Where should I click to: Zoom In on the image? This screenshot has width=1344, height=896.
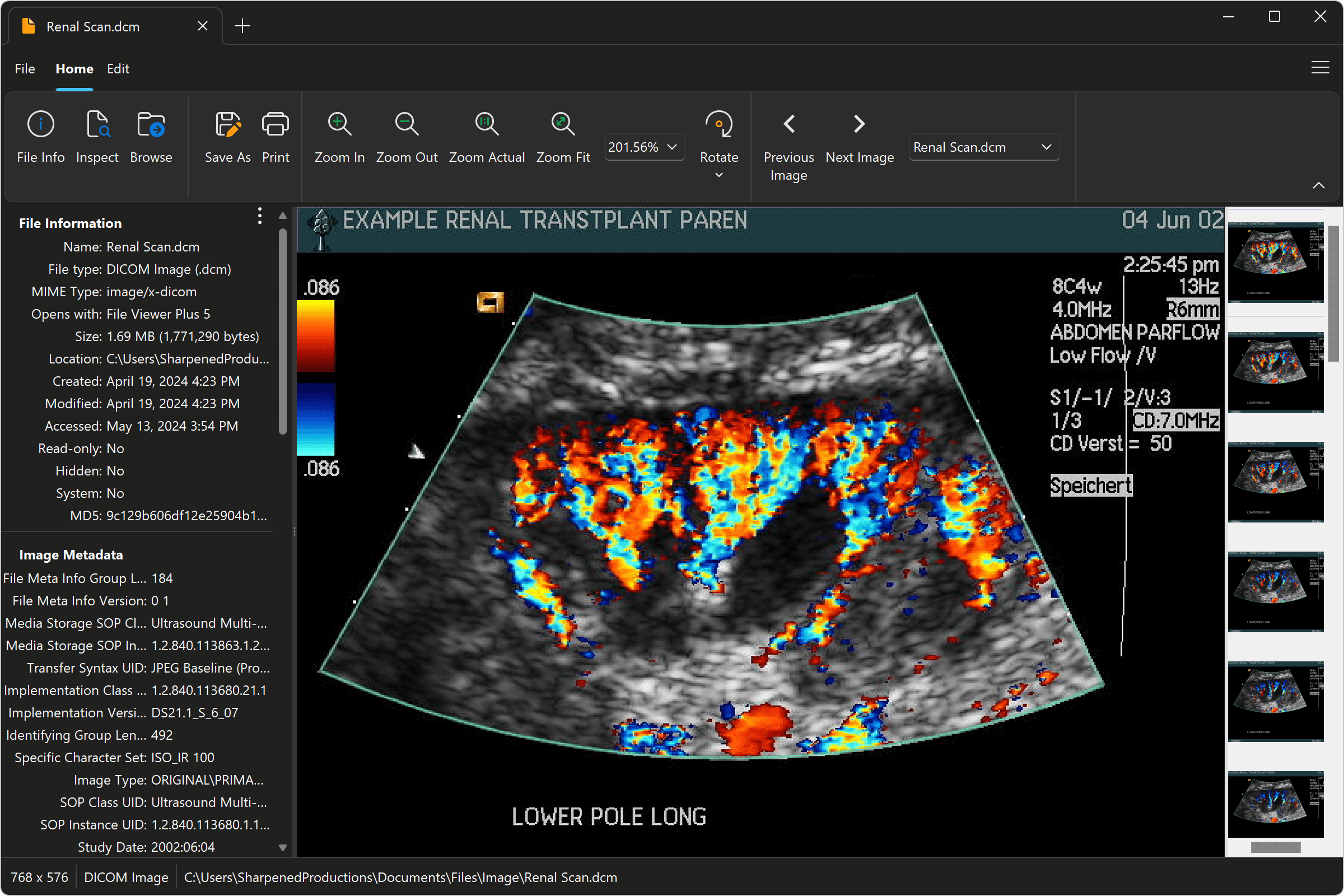point(339,124)
